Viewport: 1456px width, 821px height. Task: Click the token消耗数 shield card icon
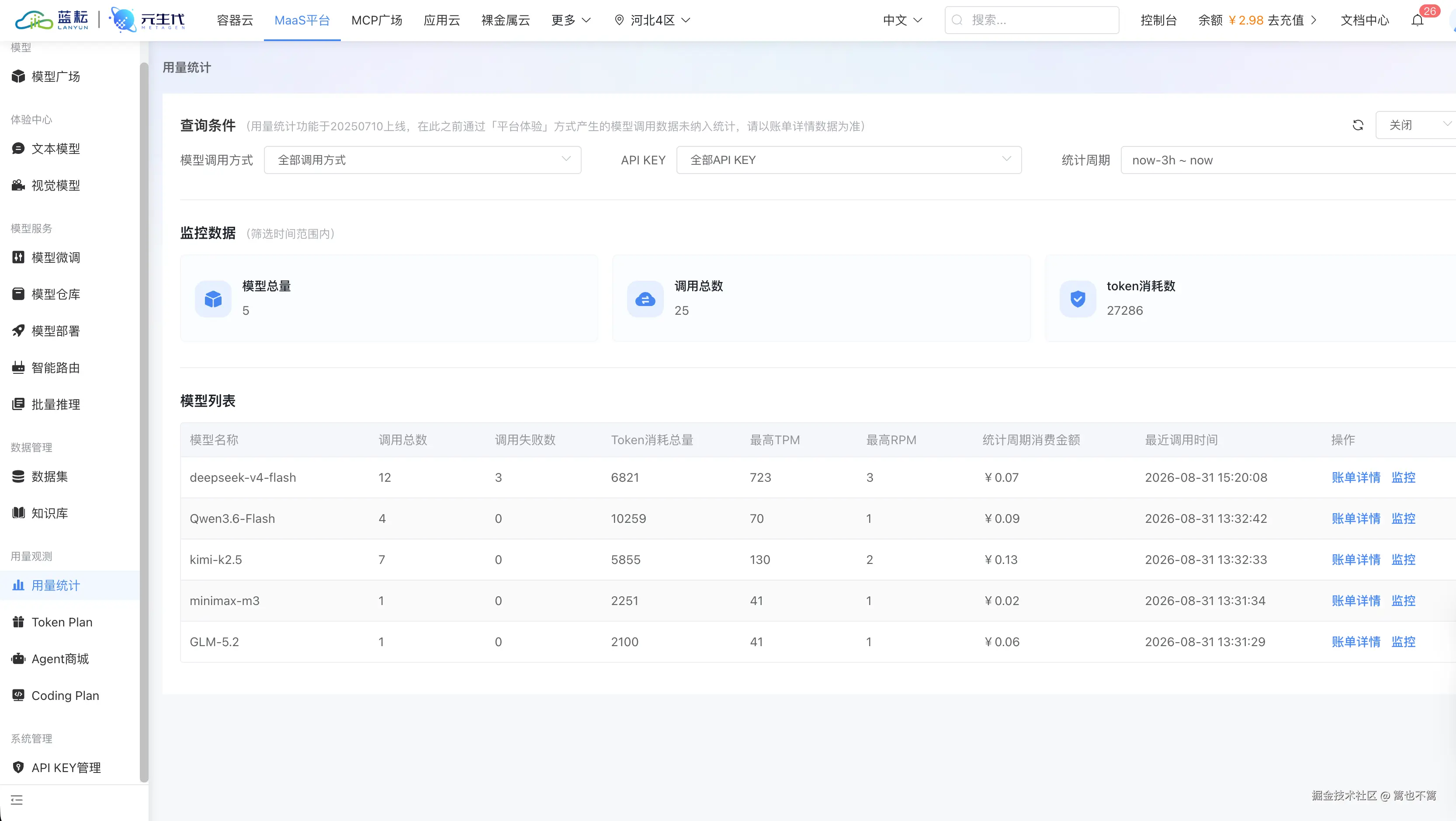pyautogui.click(x=1077, y=299)
